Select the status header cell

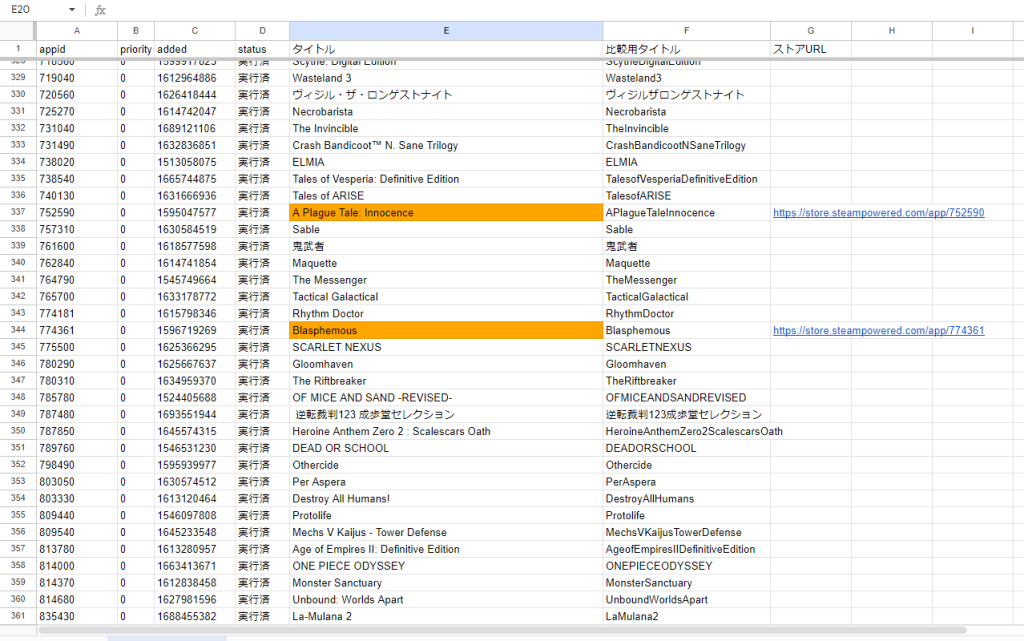(x=262, y=49)
